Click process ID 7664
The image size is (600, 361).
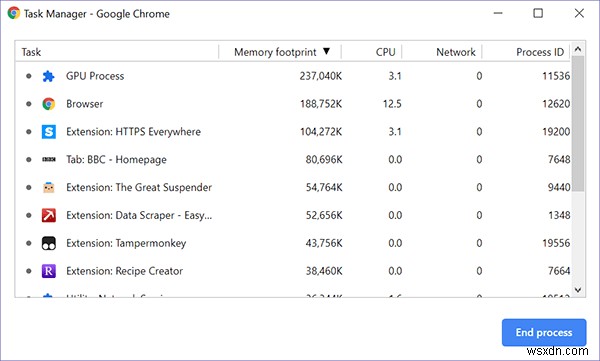click(559, 271)
